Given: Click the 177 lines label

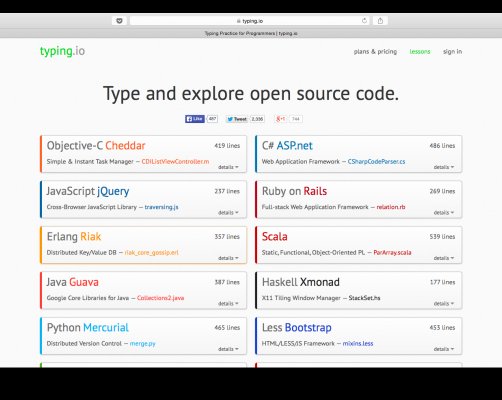Looking at the screenshot, I should pyautogui.click(x=442, y=282).
